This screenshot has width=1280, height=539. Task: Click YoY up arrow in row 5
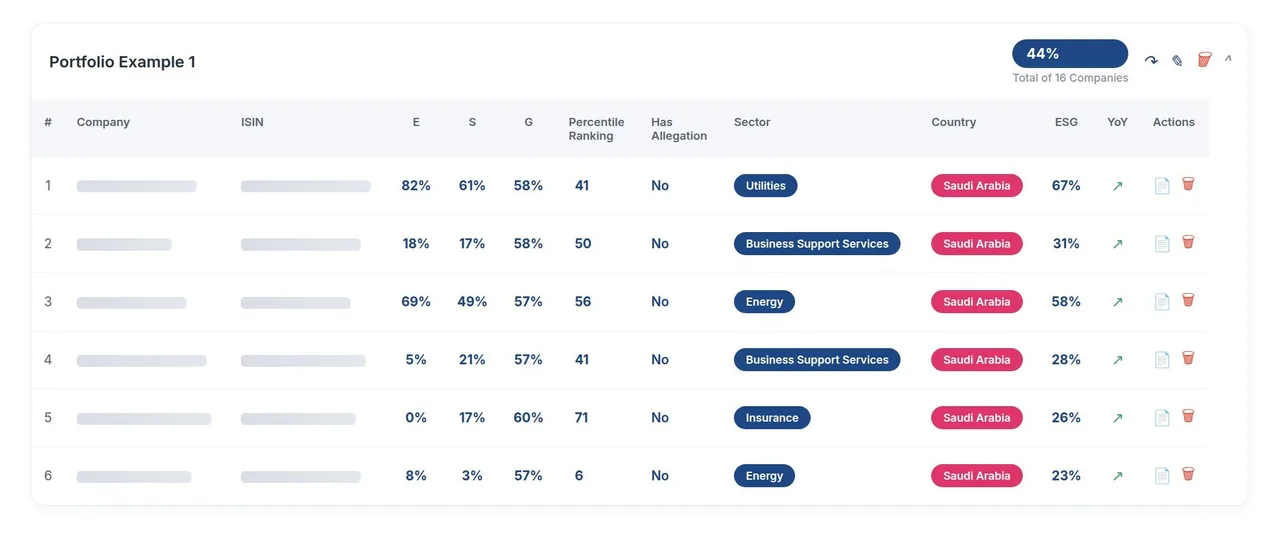[1118, 418]
